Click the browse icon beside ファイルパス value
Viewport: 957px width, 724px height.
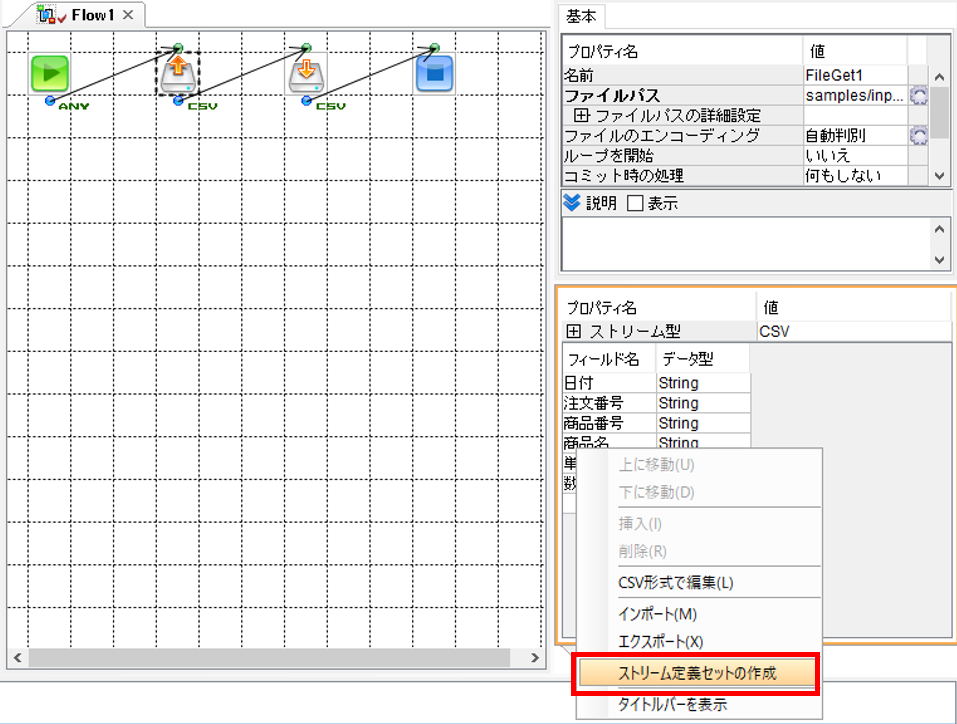coord(918,95)
